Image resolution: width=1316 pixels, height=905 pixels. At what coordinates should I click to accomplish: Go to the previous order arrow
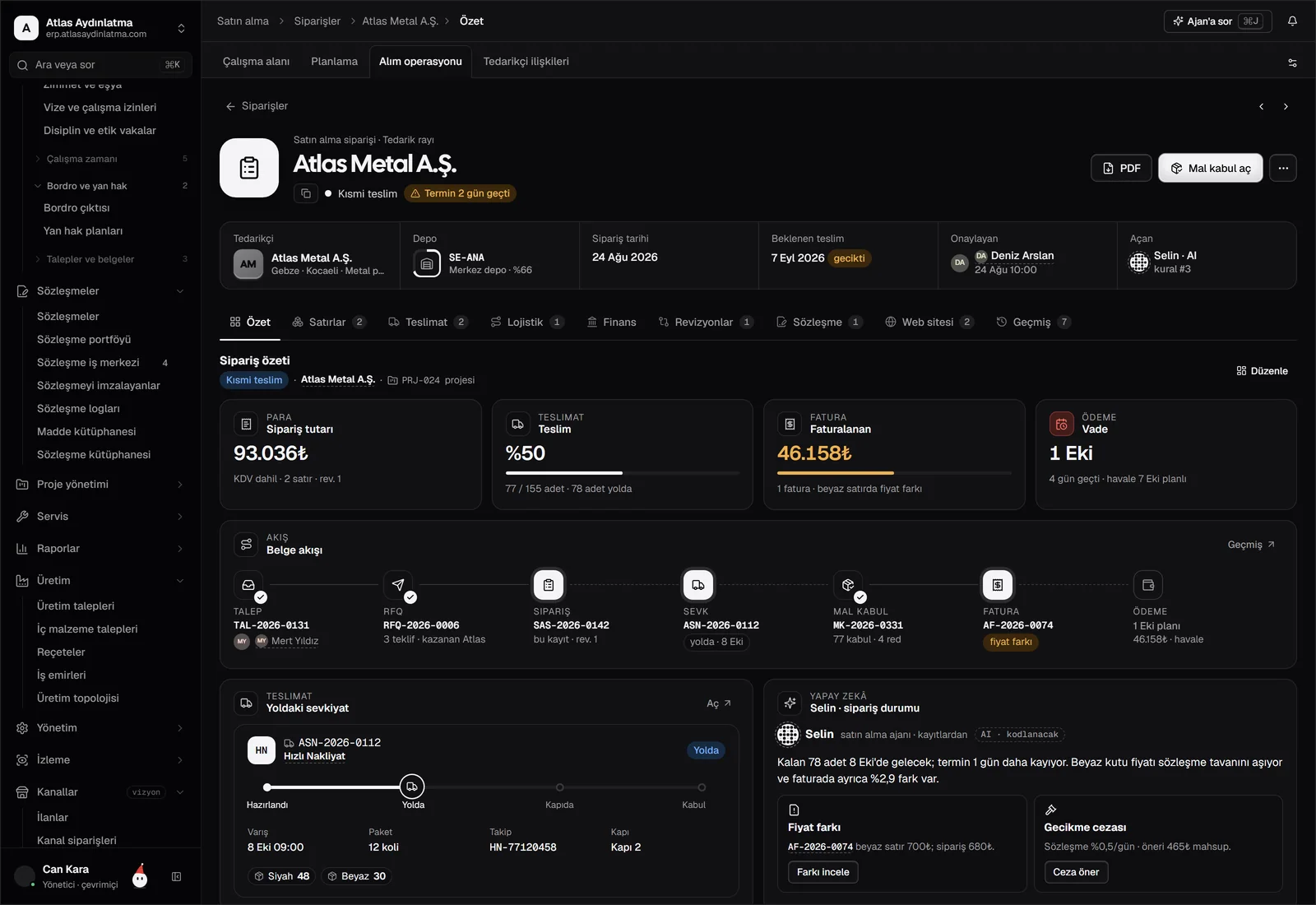point(1261,107)
